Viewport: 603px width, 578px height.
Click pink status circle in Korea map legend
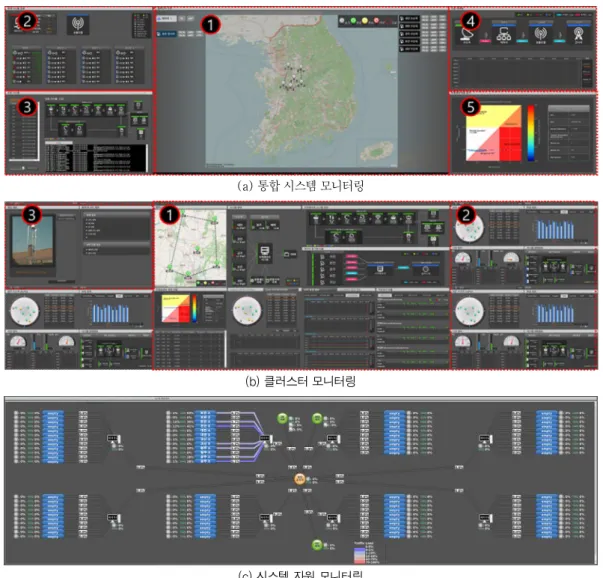tap(376, 20)
